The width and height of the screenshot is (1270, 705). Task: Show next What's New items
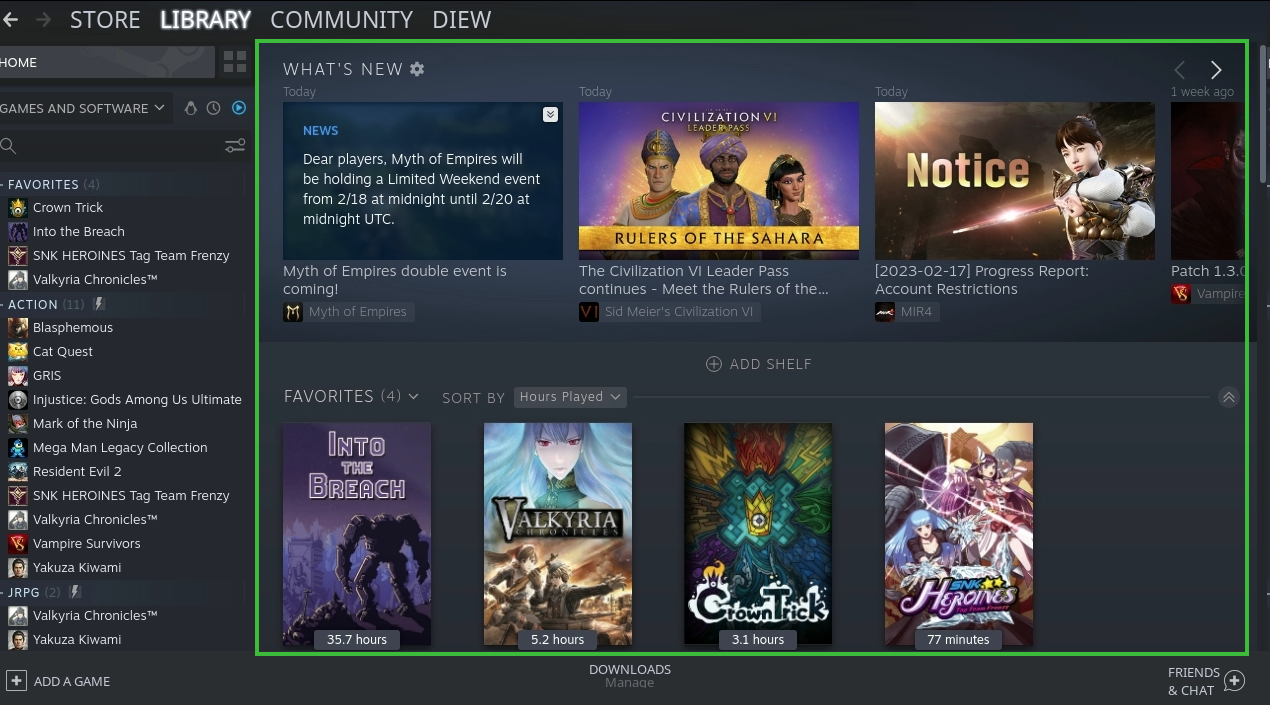point(1216,70)
